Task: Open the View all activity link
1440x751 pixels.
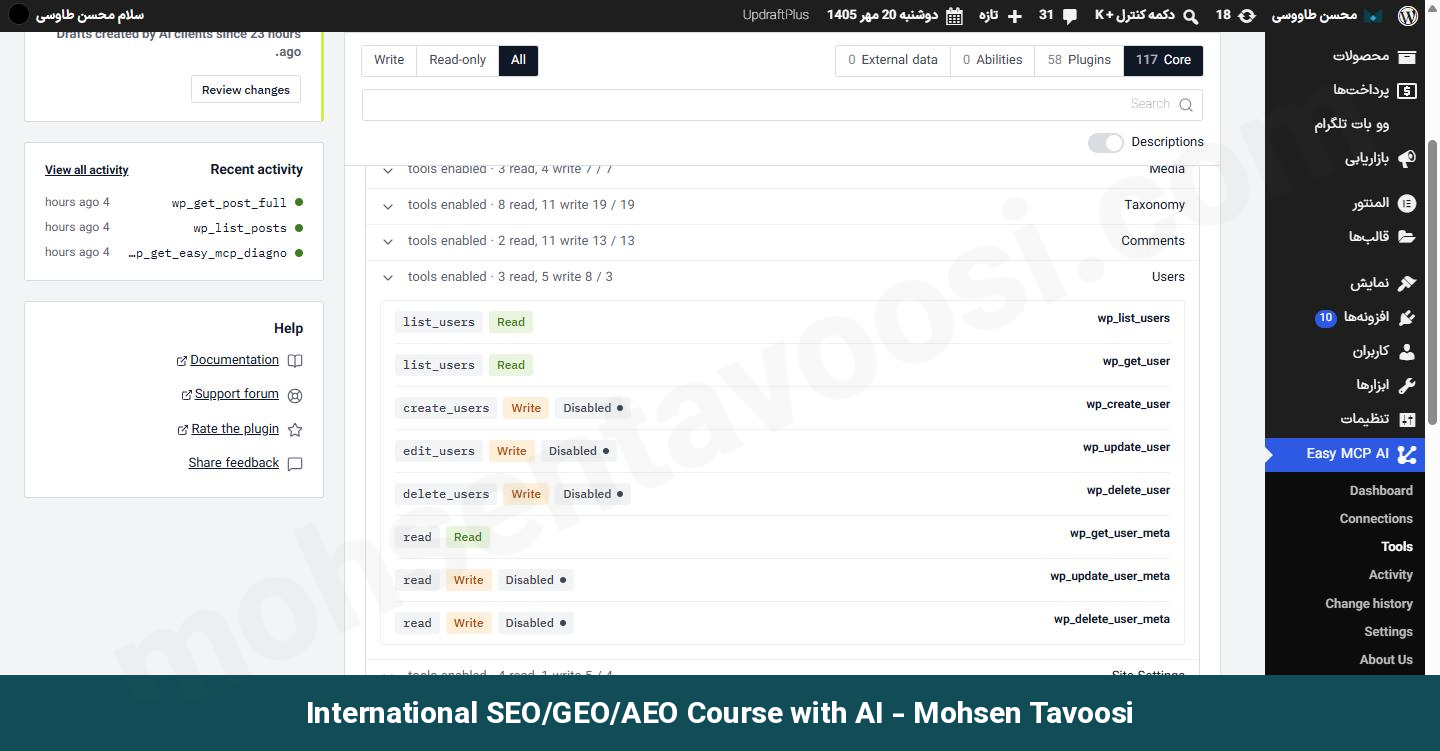Action: (87, 170)
